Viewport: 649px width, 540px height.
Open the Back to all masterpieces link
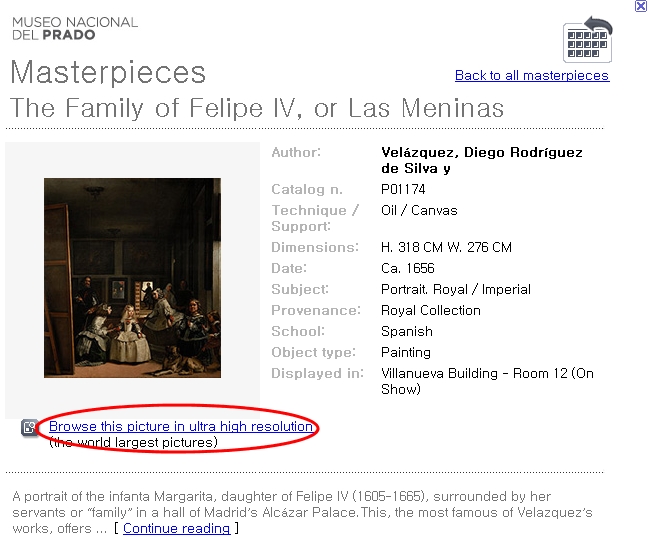(x=532, y=76)
